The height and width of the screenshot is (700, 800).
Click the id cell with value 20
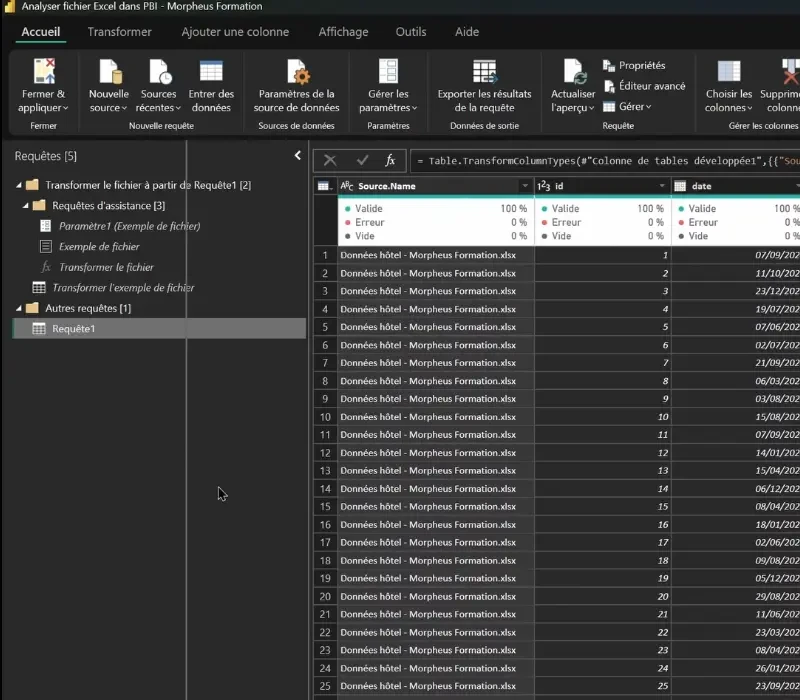click(603, 596)
